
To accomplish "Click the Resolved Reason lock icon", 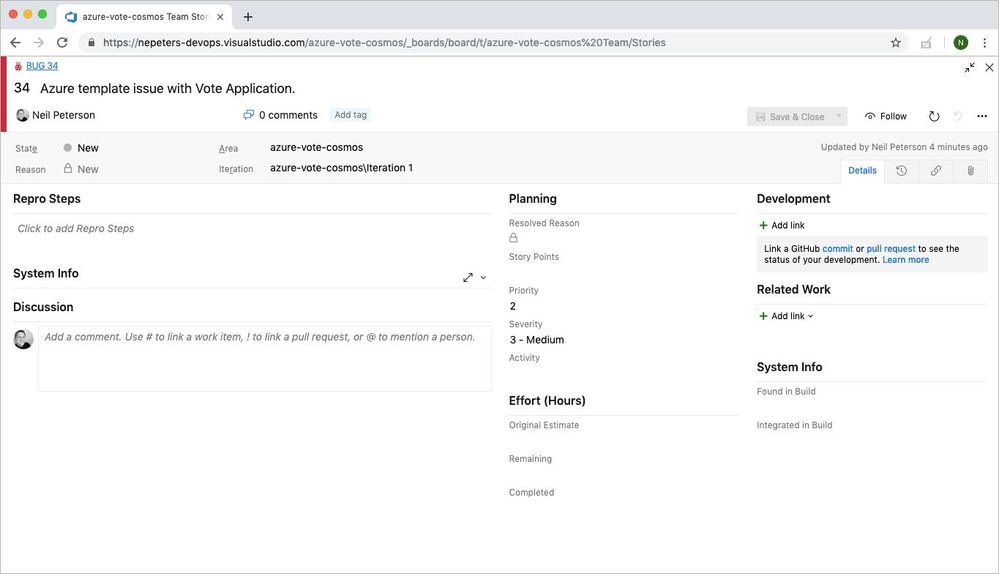I will [x=514, y=238].
